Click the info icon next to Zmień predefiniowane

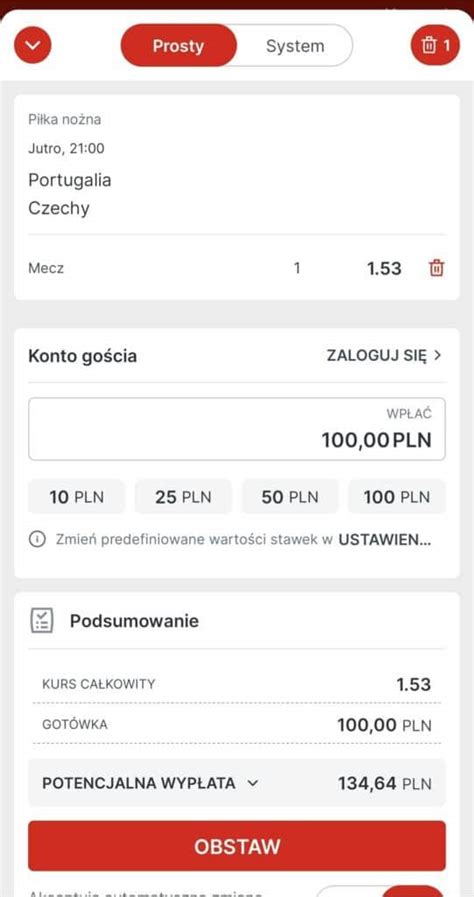point(37,539)
